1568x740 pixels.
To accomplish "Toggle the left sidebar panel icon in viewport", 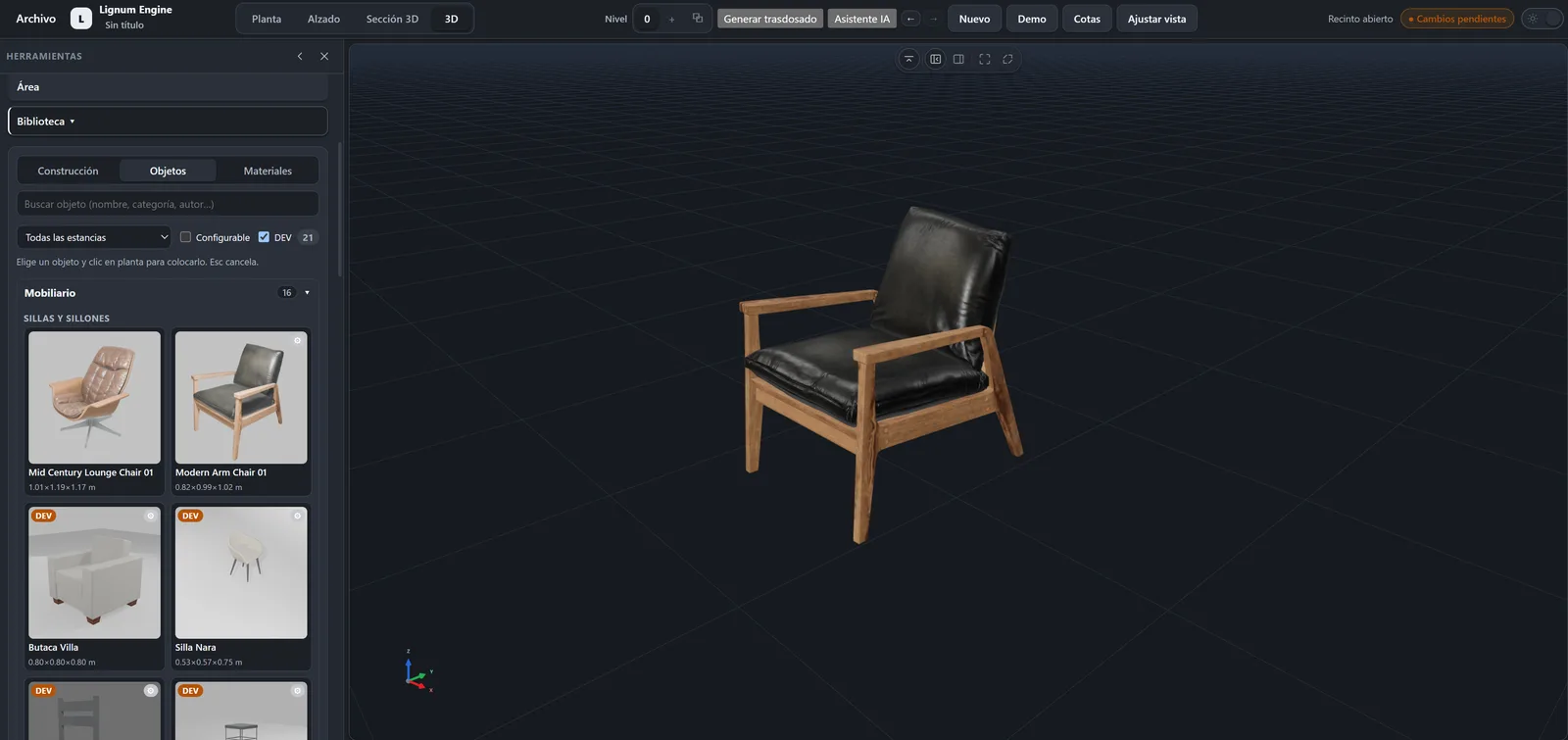I will [936, 60].
